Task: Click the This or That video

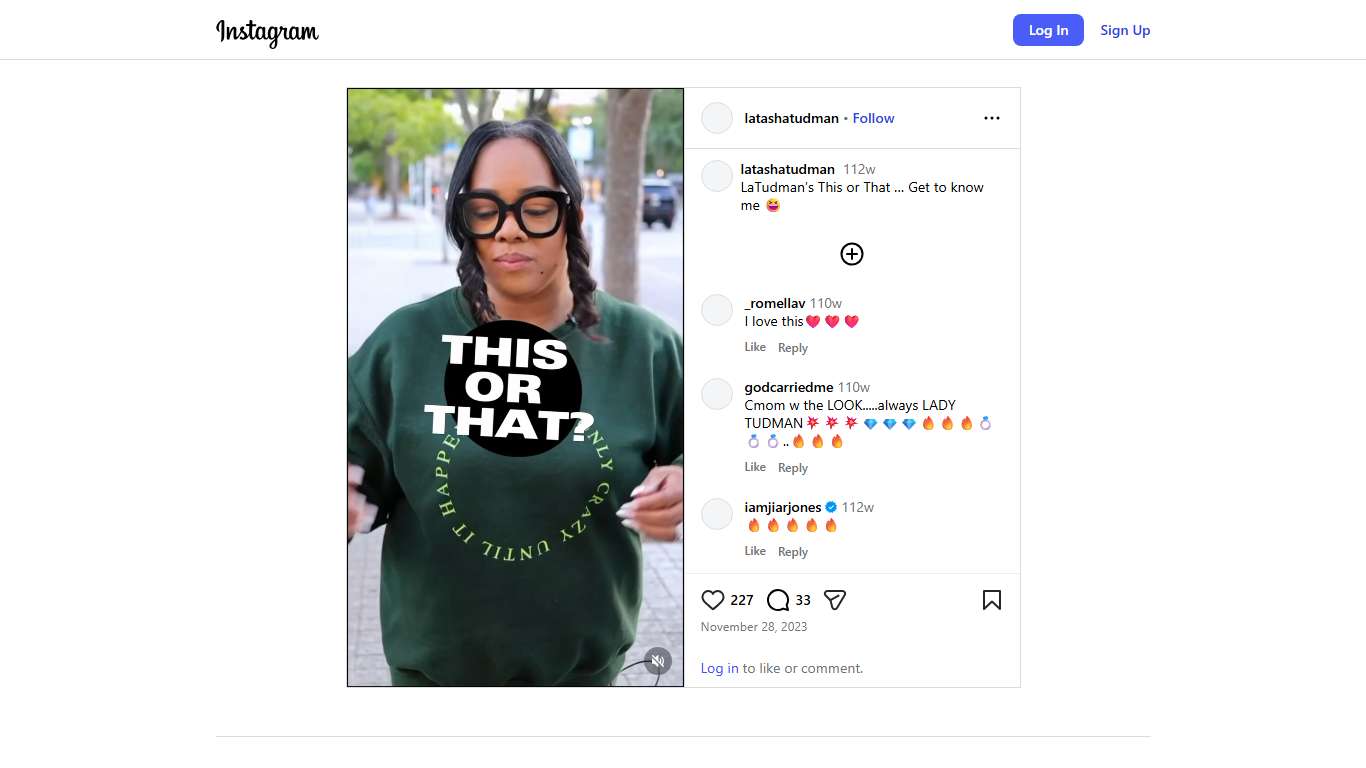Action: (515, 387)
